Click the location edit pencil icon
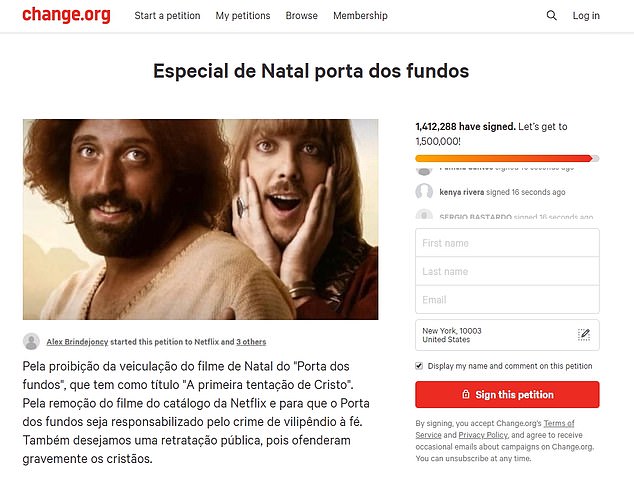 (583, 335)
